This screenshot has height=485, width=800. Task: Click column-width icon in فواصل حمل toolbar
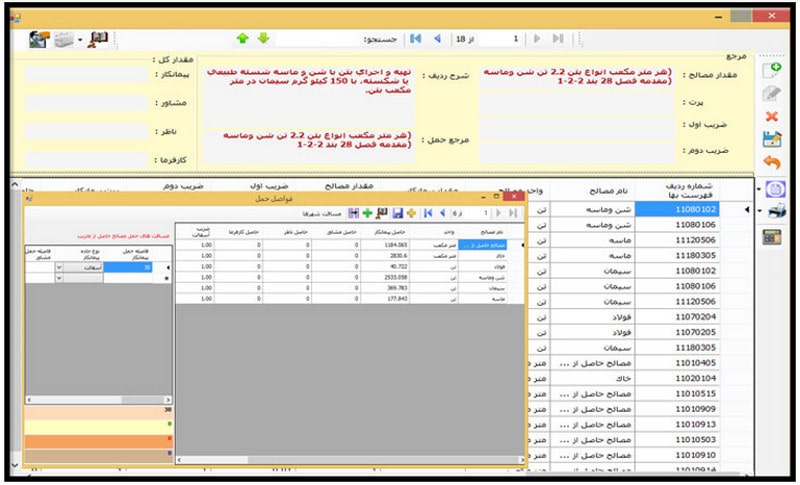point(353,213)
